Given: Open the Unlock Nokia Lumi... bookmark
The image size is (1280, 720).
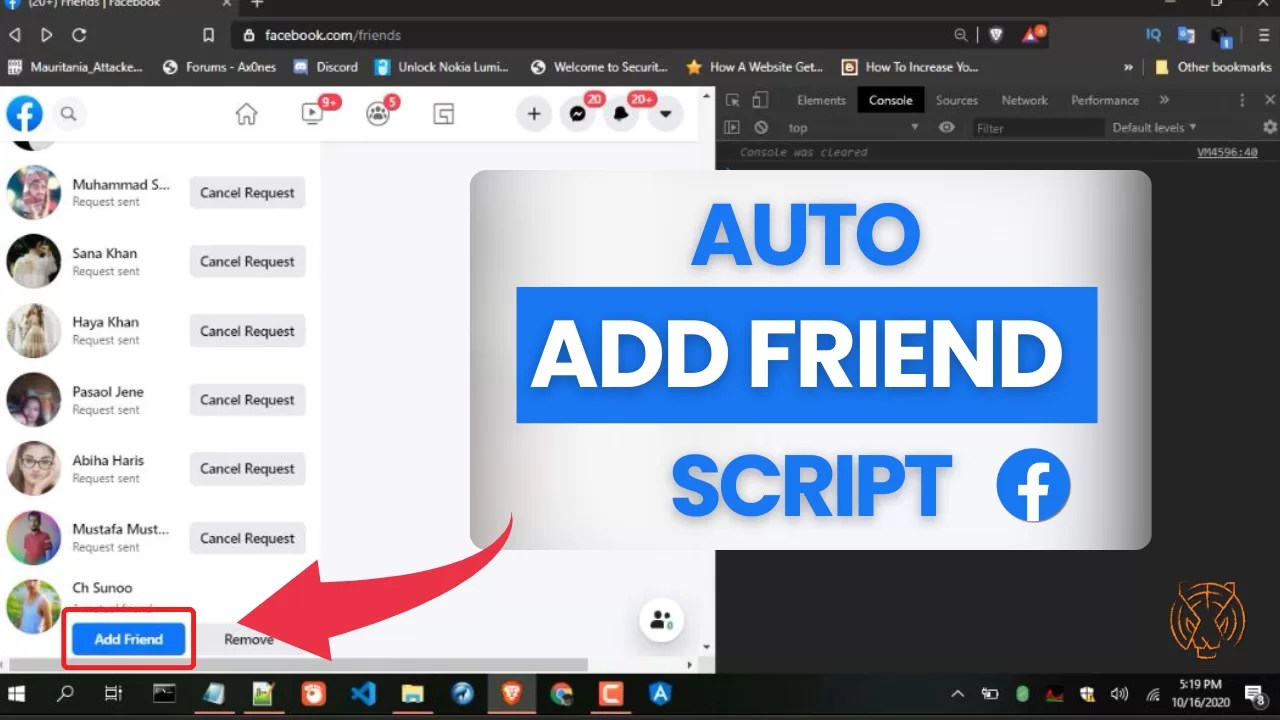Looking at the screenshot, I should [442, 67].
